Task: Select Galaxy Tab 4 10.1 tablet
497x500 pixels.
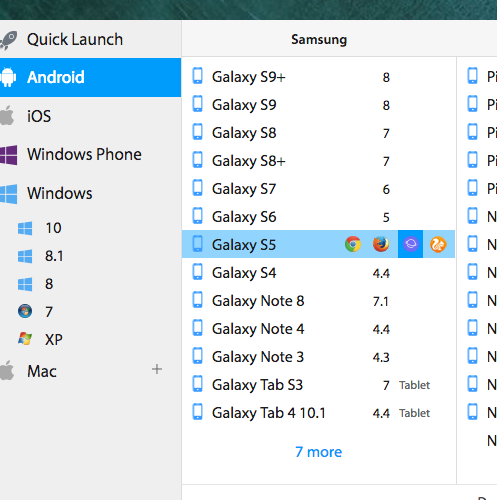Action: tap(318, 413)
